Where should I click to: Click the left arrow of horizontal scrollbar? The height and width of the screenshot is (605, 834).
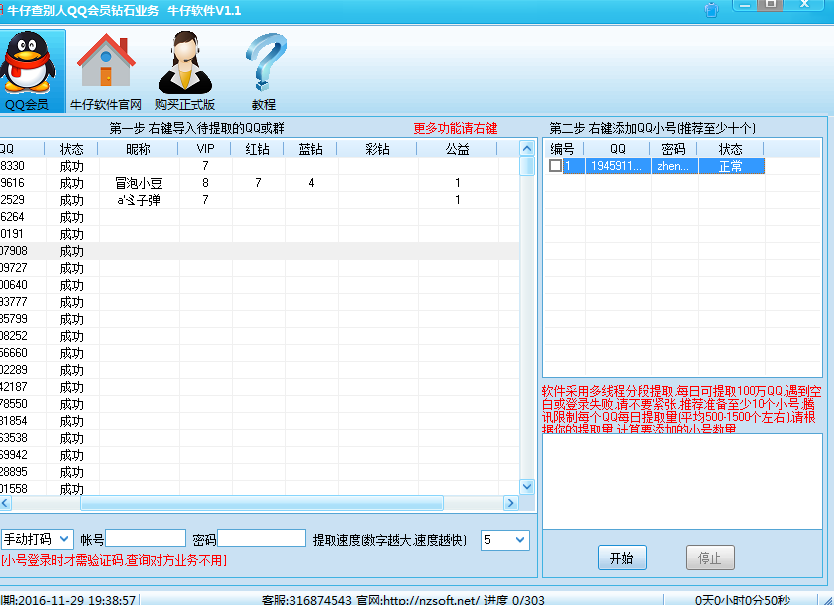click(5, 503)
